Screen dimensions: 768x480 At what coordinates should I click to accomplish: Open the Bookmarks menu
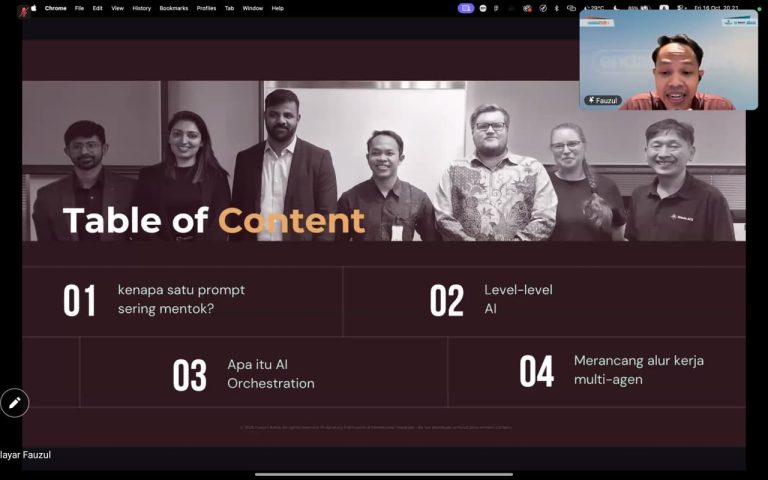(174, 8)
